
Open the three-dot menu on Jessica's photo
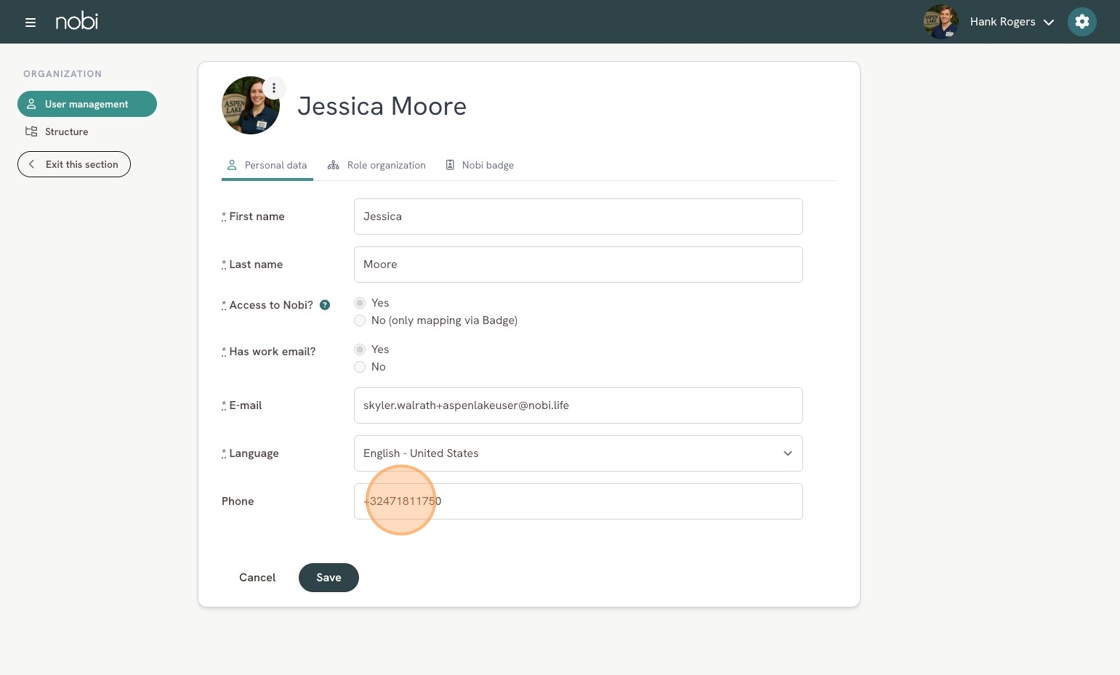[x=274, y=88]
